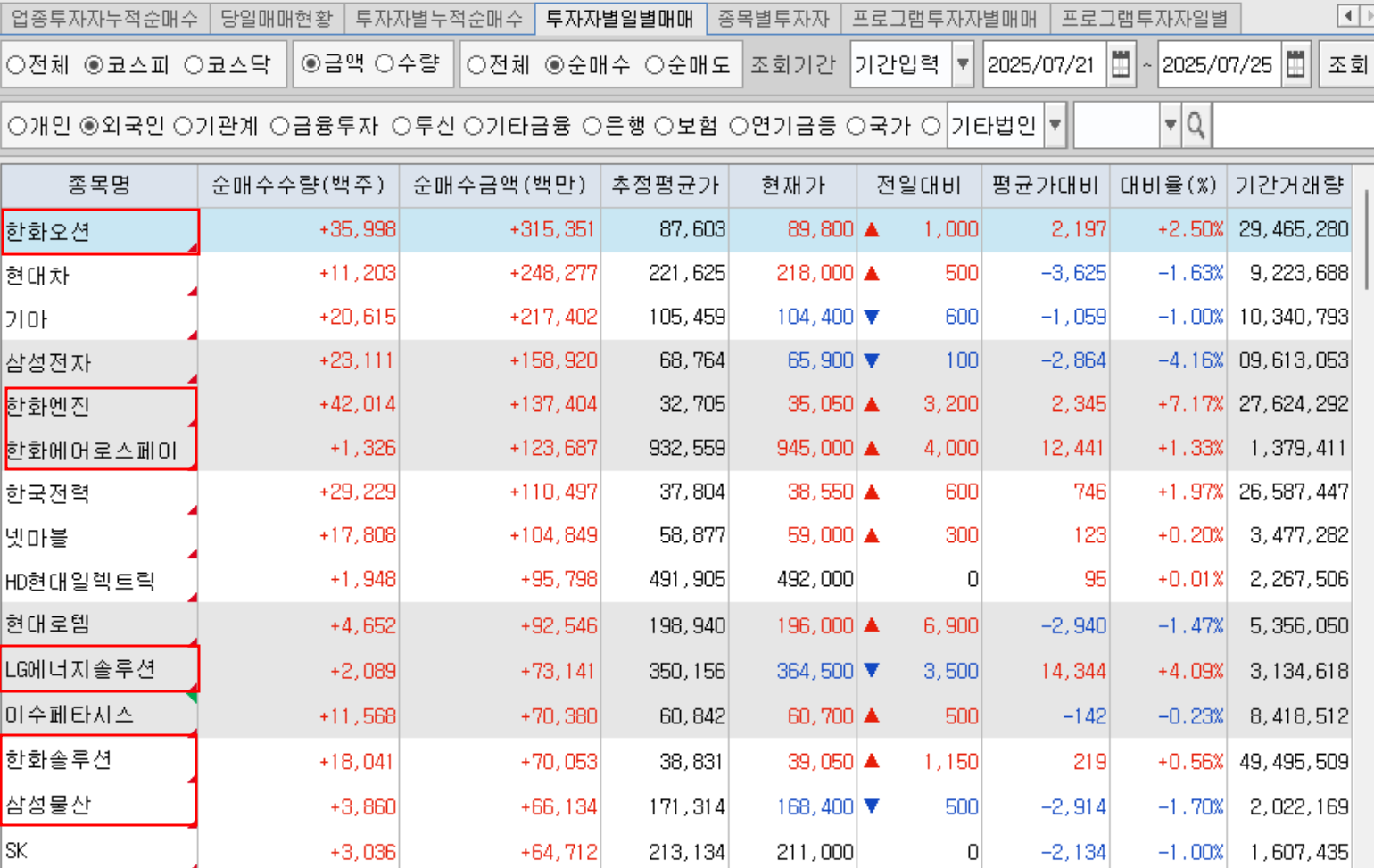The height and width of the screenshot is (868, 1374).
Task: Select the 기관계 investor radio button
Action: (x=183, y=127)
